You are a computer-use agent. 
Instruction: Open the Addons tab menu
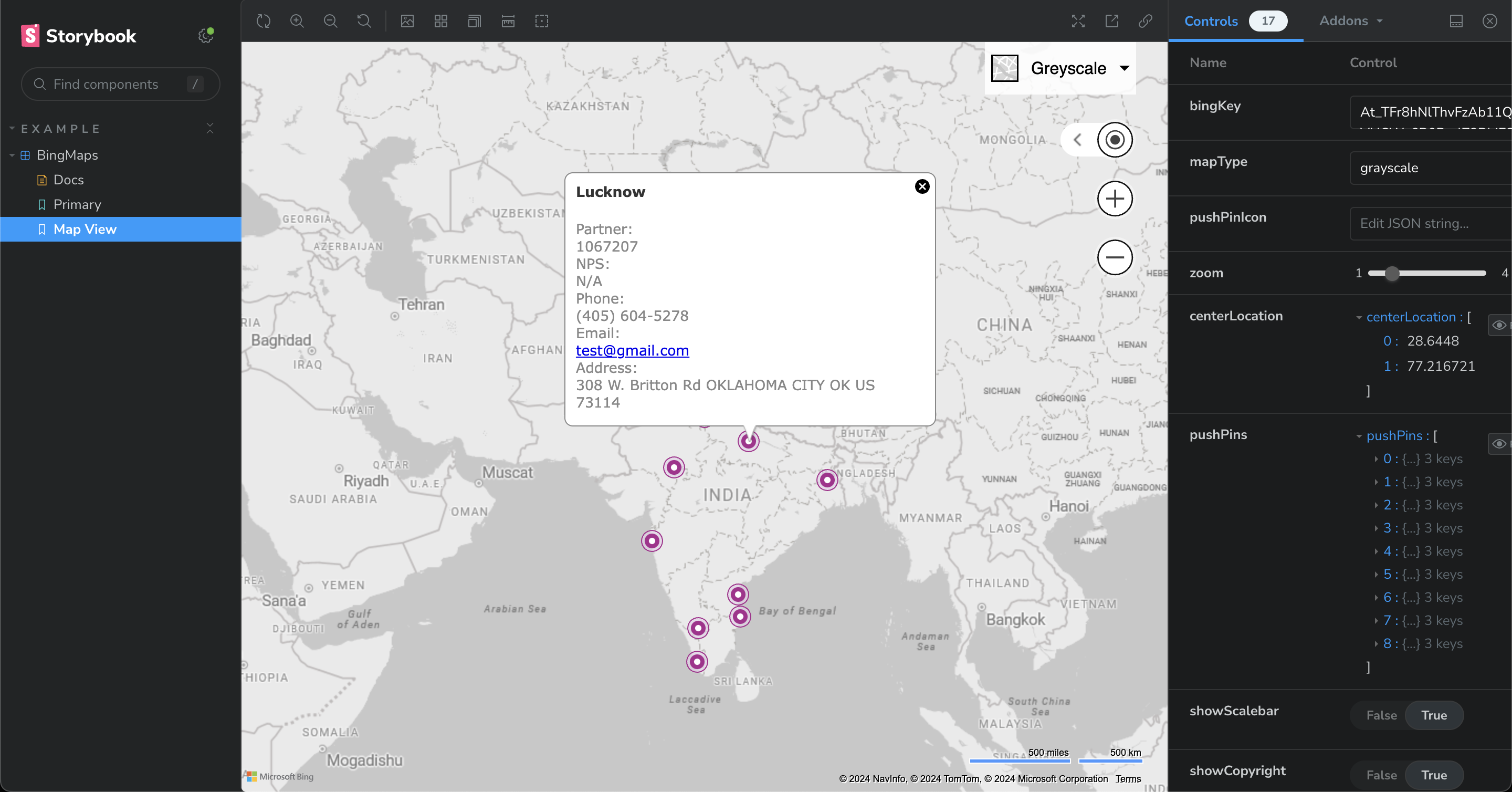point(1351,21)
